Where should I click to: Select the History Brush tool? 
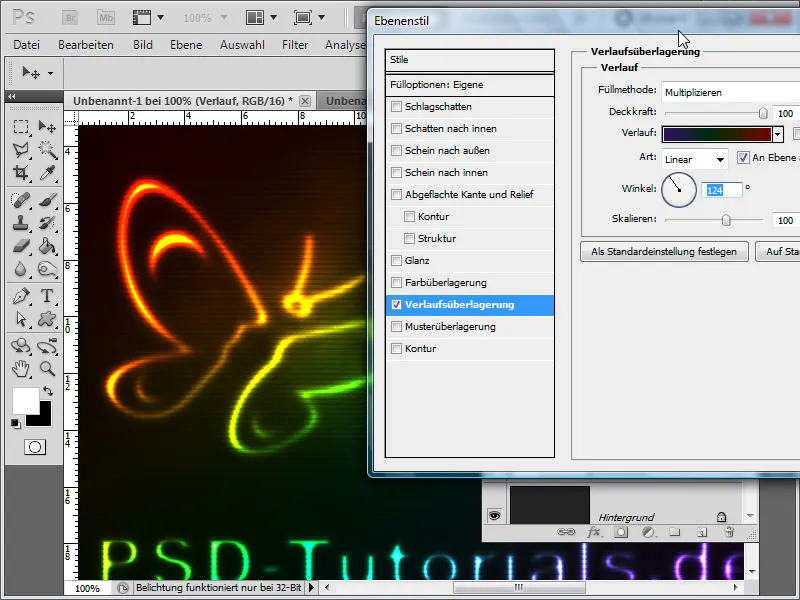pos(47,223)
